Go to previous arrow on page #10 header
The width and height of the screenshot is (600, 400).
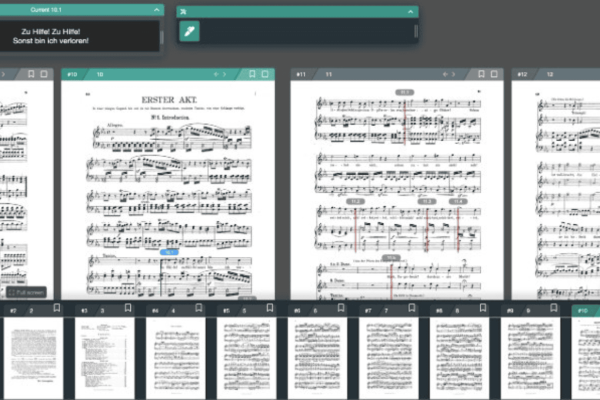tap(216, 74)
